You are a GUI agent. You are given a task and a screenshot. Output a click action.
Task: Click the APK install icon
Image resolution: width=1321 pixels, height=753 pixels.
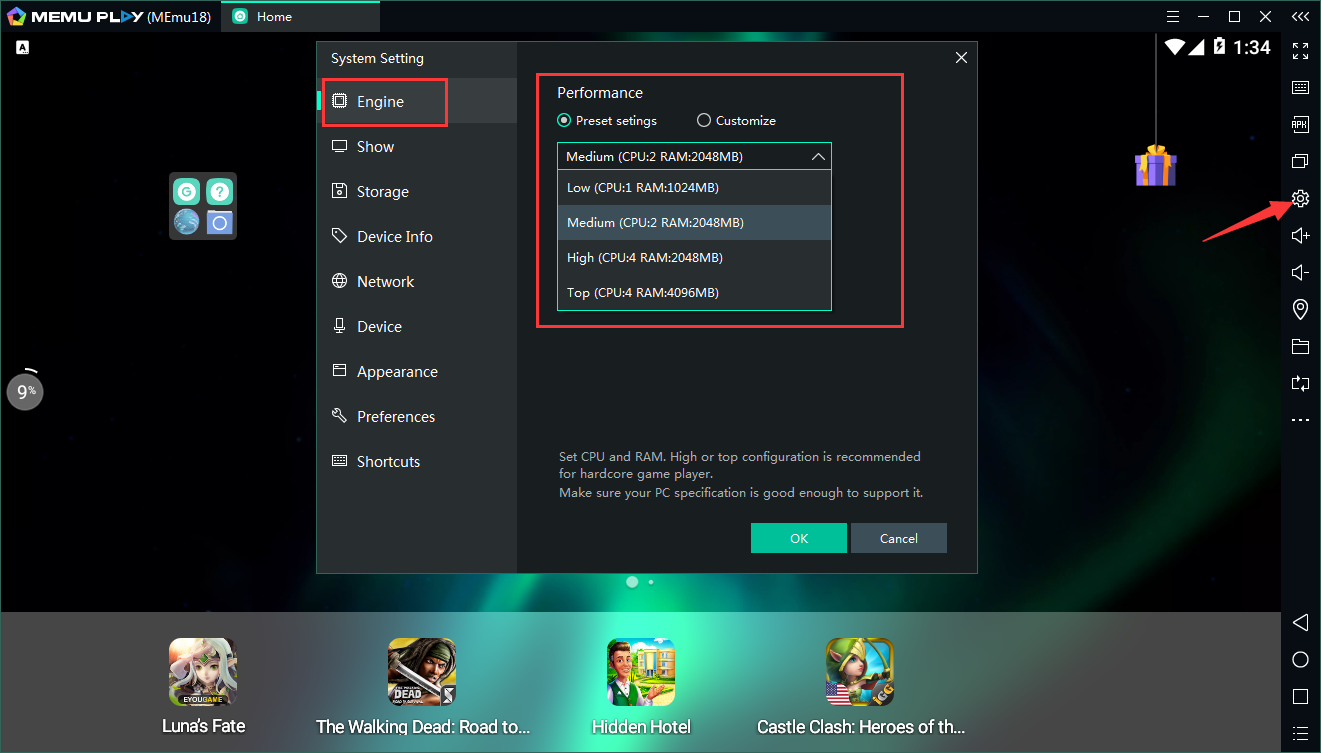coord(1300,125)
